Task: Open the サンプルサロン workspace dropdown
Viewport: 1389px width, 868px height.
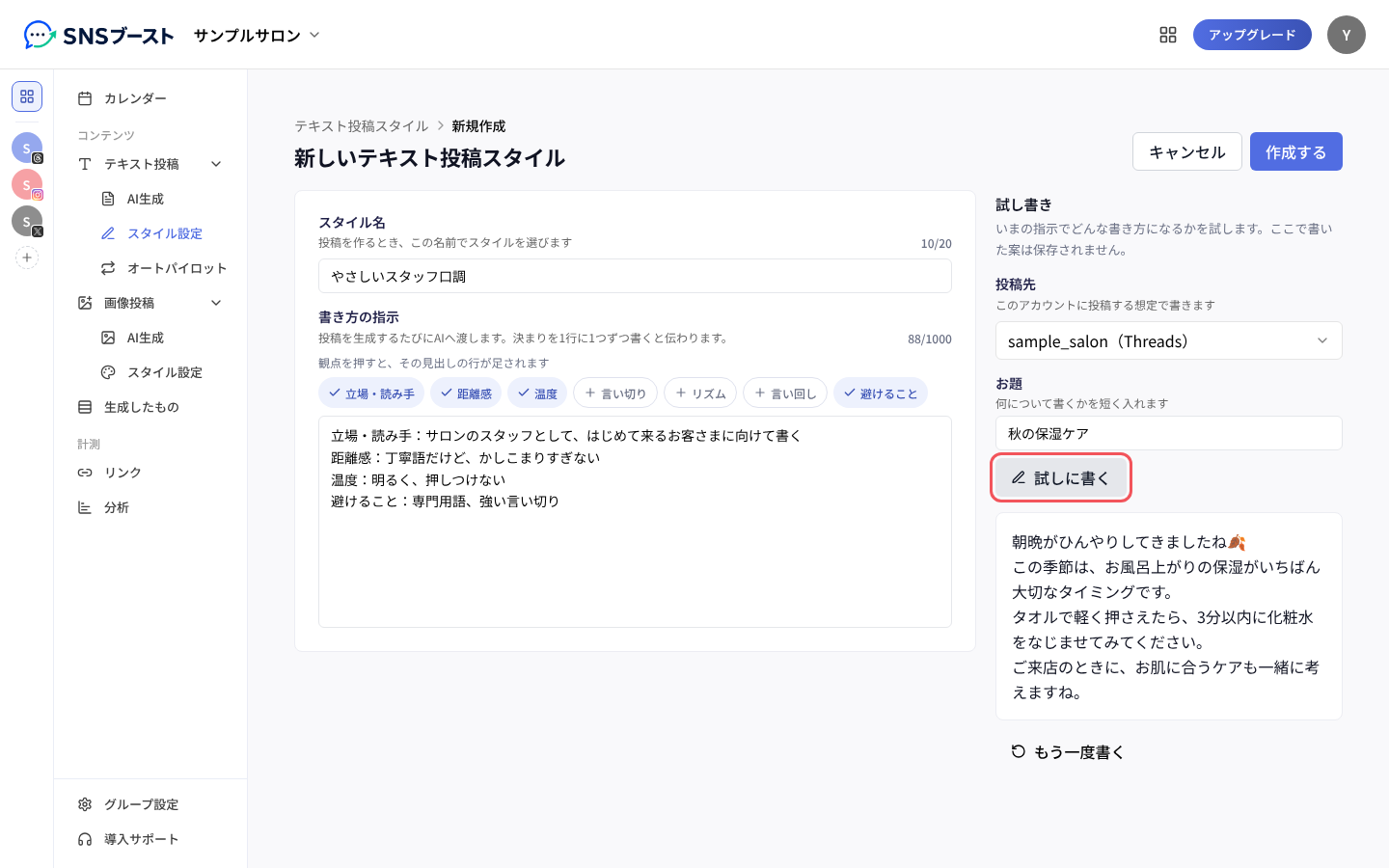Action: (x=257, y=36)
